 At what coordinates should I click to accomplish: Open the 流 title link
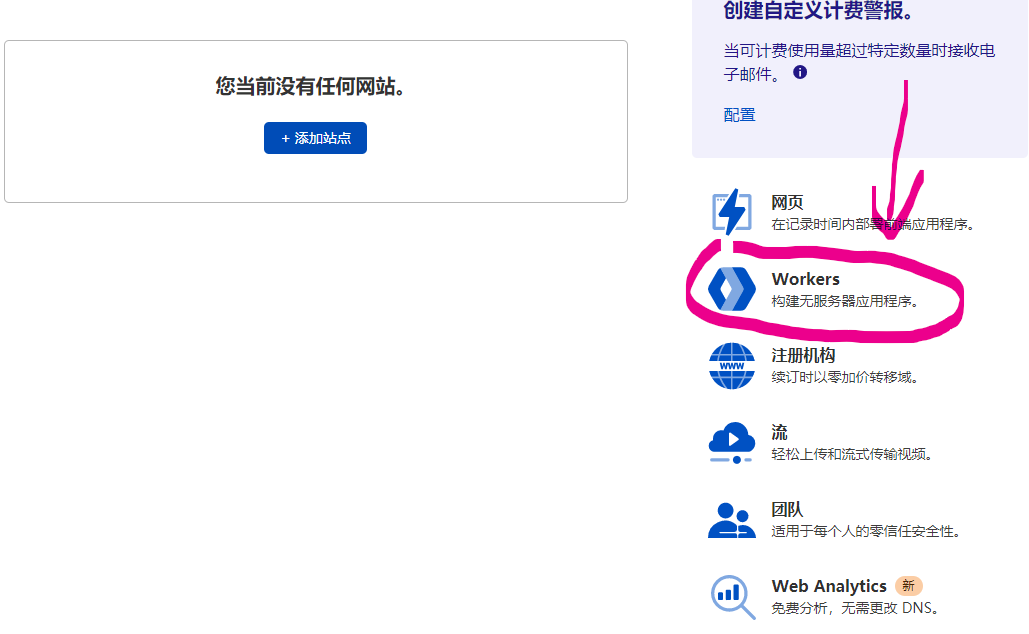[x=779, y=432]
